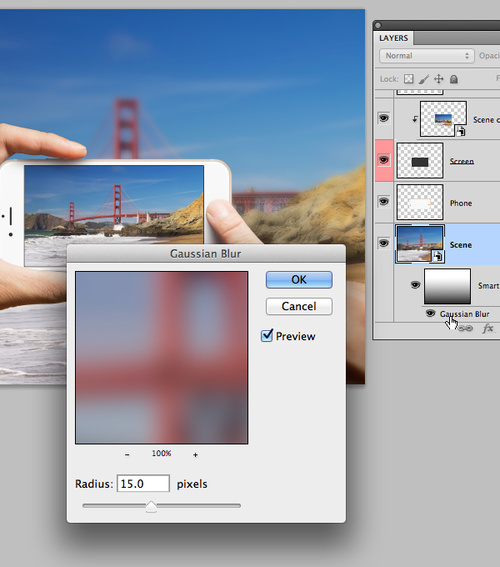Click the smart object badge on Scene thumbnail
The image size is (500, 567).
click(x=438, y=256)
